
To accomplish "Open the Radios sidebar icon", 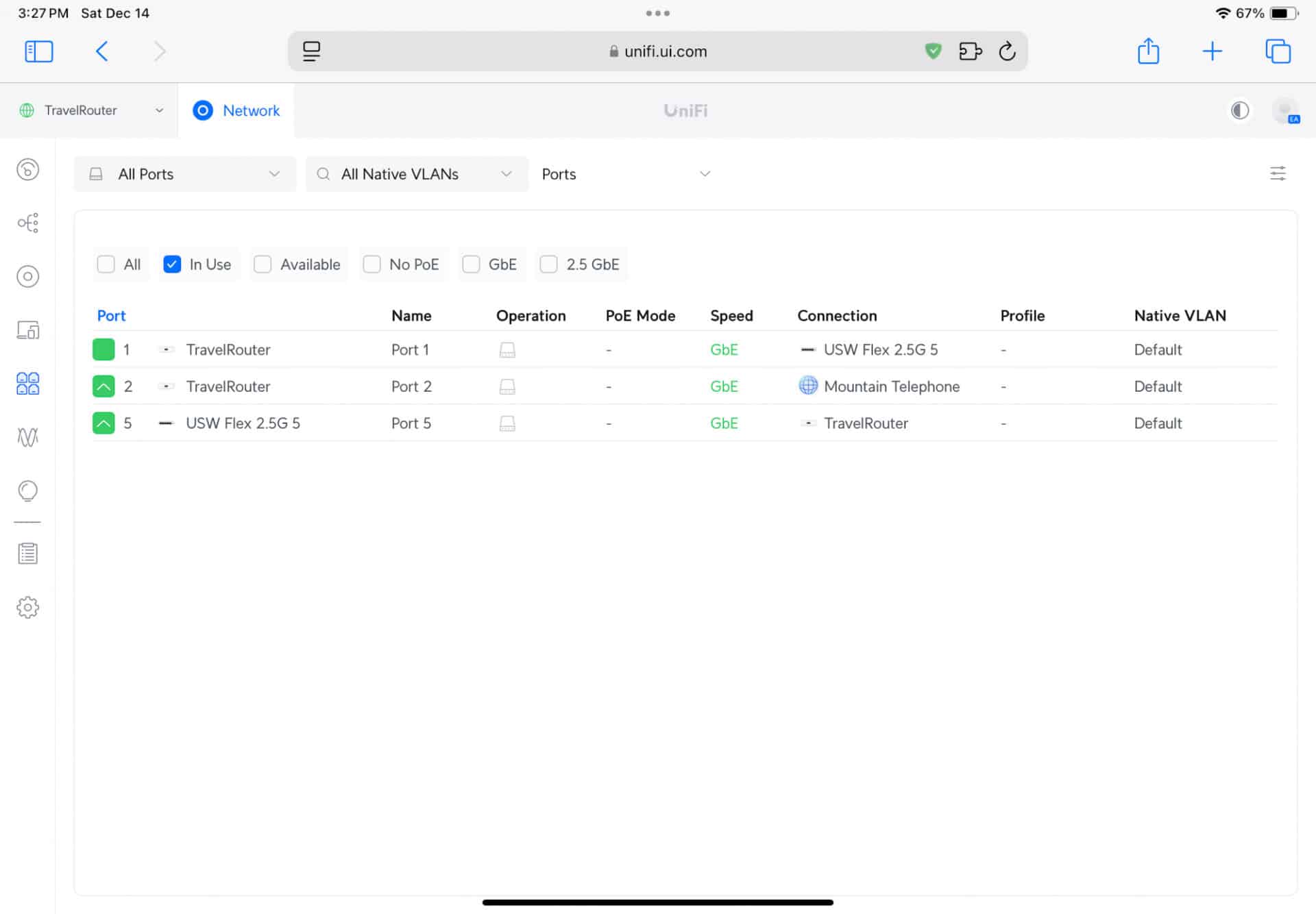I will (x=28, y=437).
